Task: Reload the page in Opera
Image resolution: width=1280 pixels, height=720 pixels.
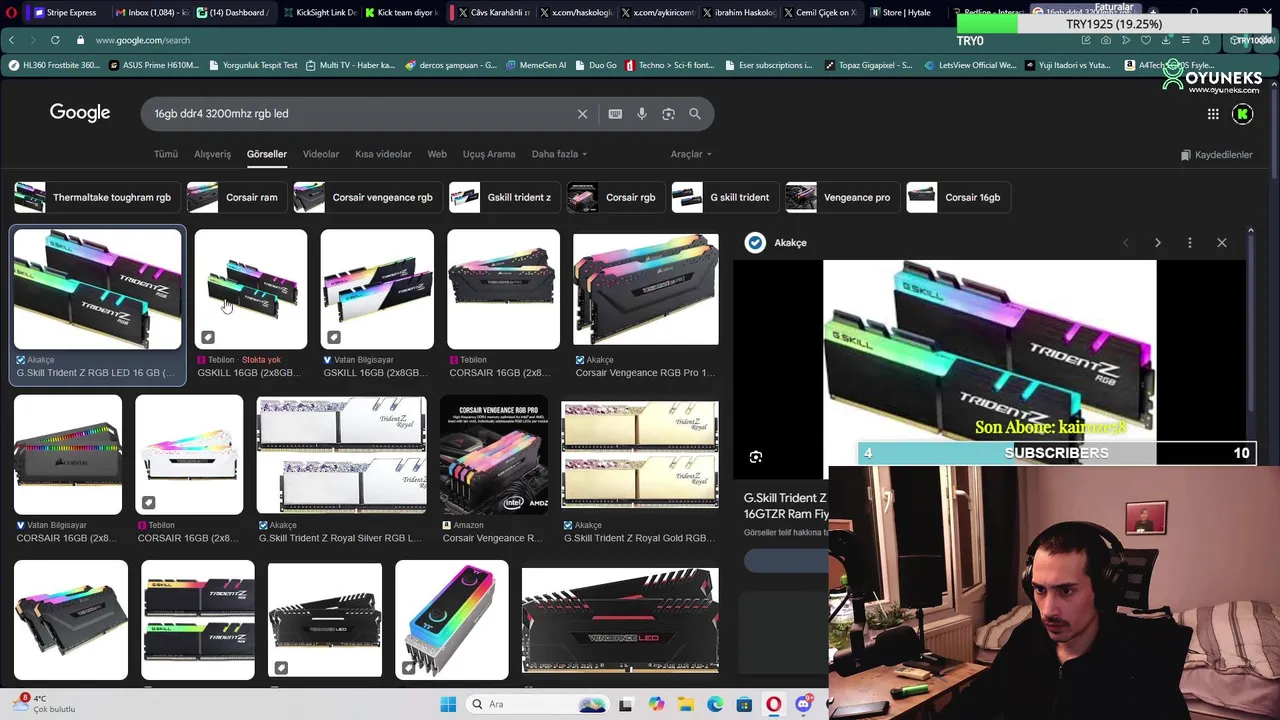Action: [x=55, y=40]
